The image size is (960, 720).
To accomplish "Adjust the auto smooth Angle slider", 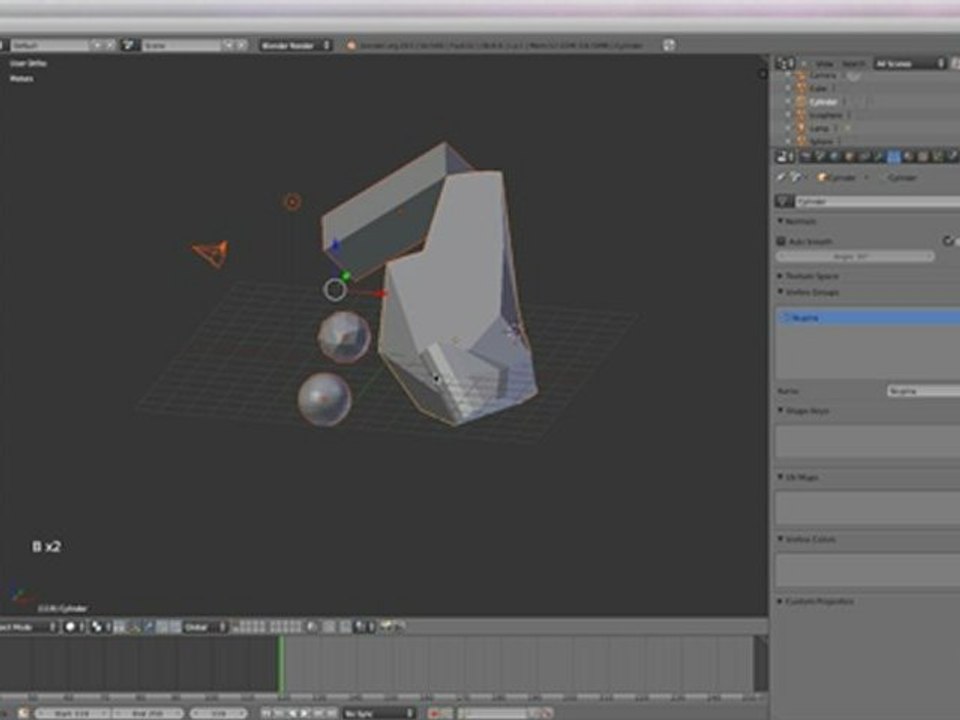I will pyautogui.click(x=855, y=257).
